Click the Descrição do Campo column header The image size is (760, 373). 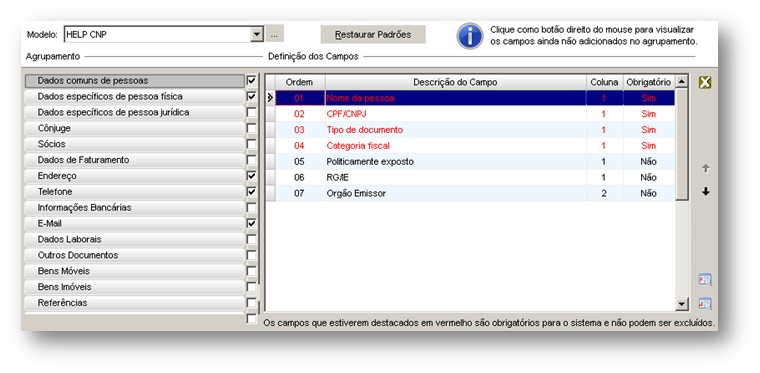pyautogui.click(x=455, y=82)
